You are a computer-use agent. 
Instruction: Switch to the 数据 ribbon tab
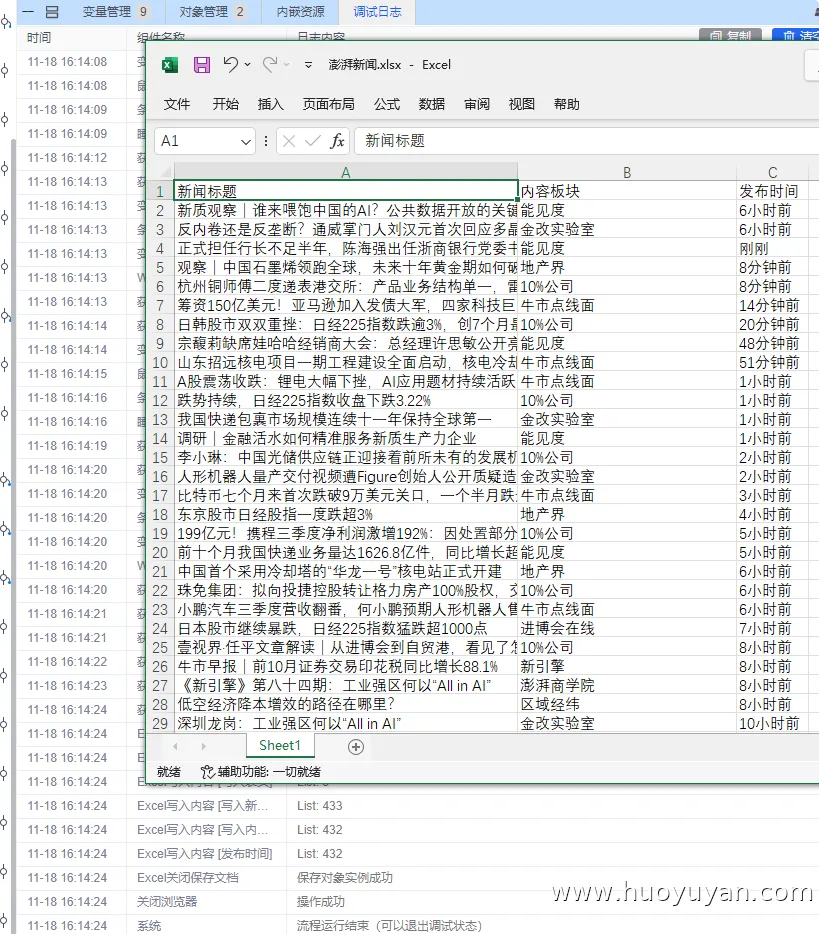click(x=431, y=104)
